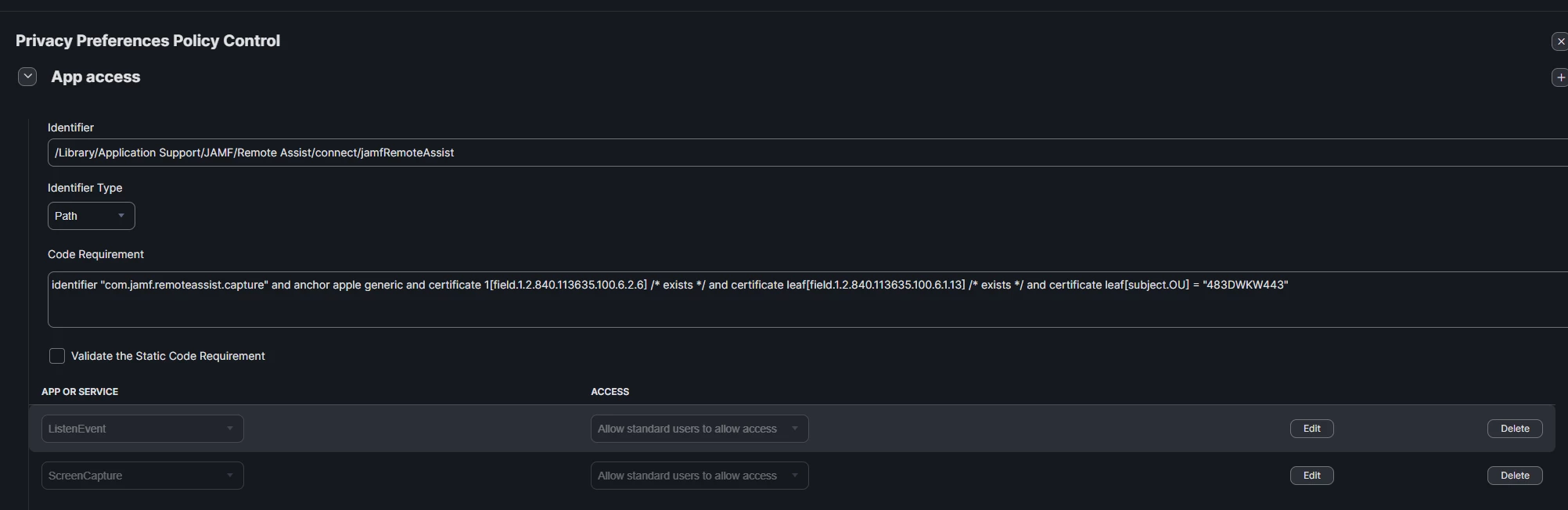Screen dimensions: 1568x510
Task: Click the APP OR SERVICE column header
Action: coord(80,392)
